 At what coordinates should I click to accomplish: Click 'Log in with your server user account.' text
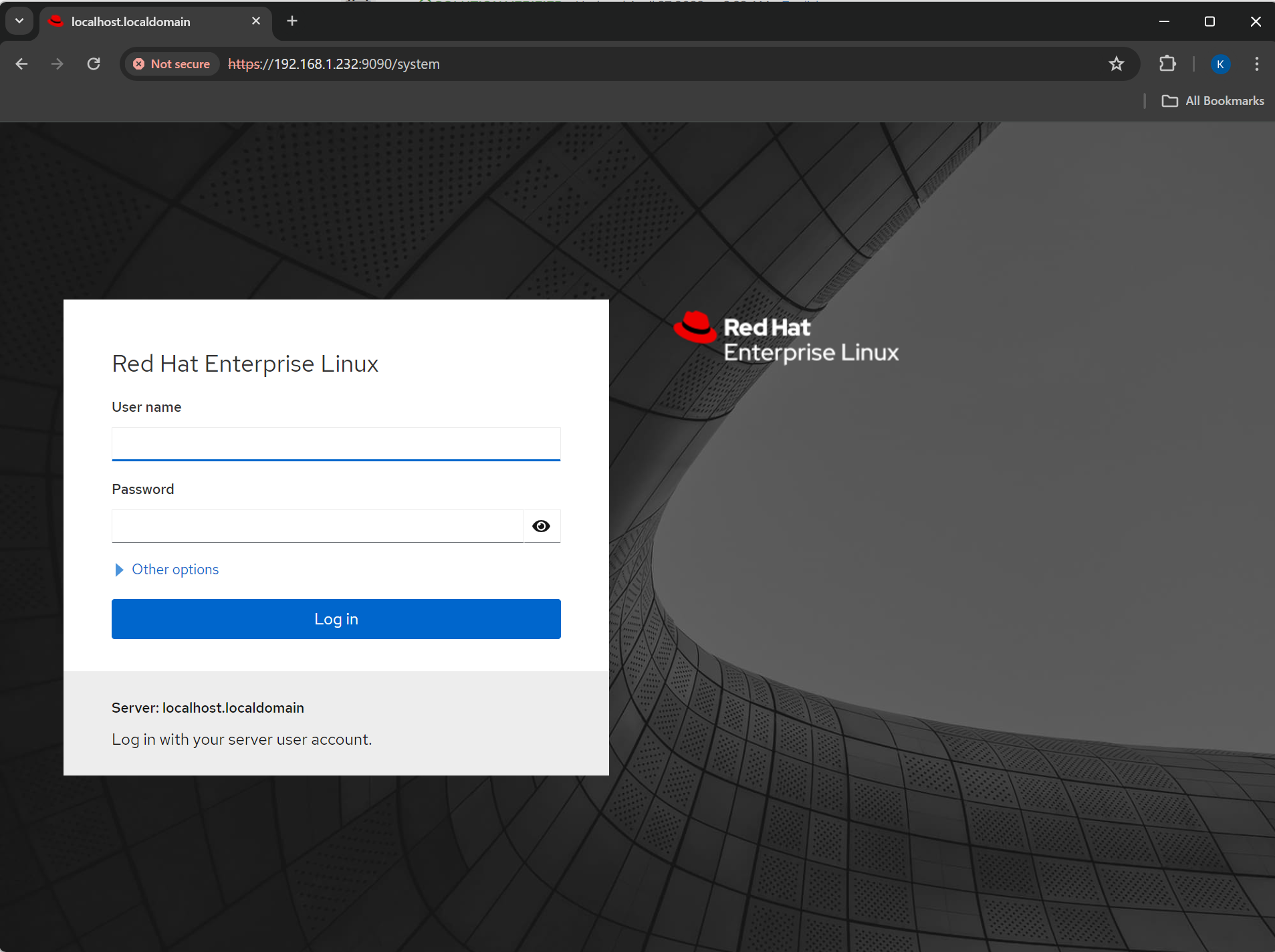pyautogui.click(x=242, y=739)
